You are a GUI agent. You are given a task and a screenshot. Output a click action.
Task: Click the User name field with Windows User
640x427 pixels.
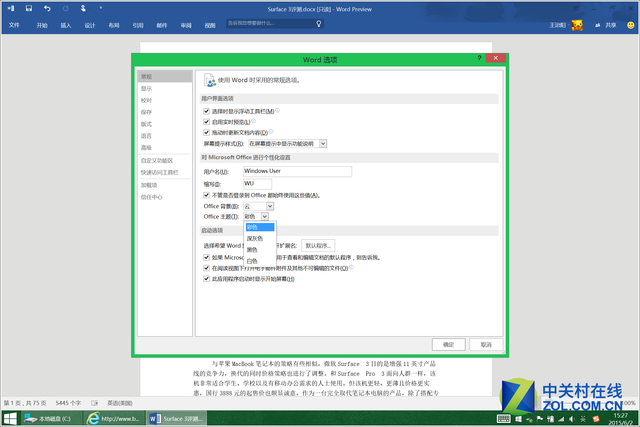point(297,171)
